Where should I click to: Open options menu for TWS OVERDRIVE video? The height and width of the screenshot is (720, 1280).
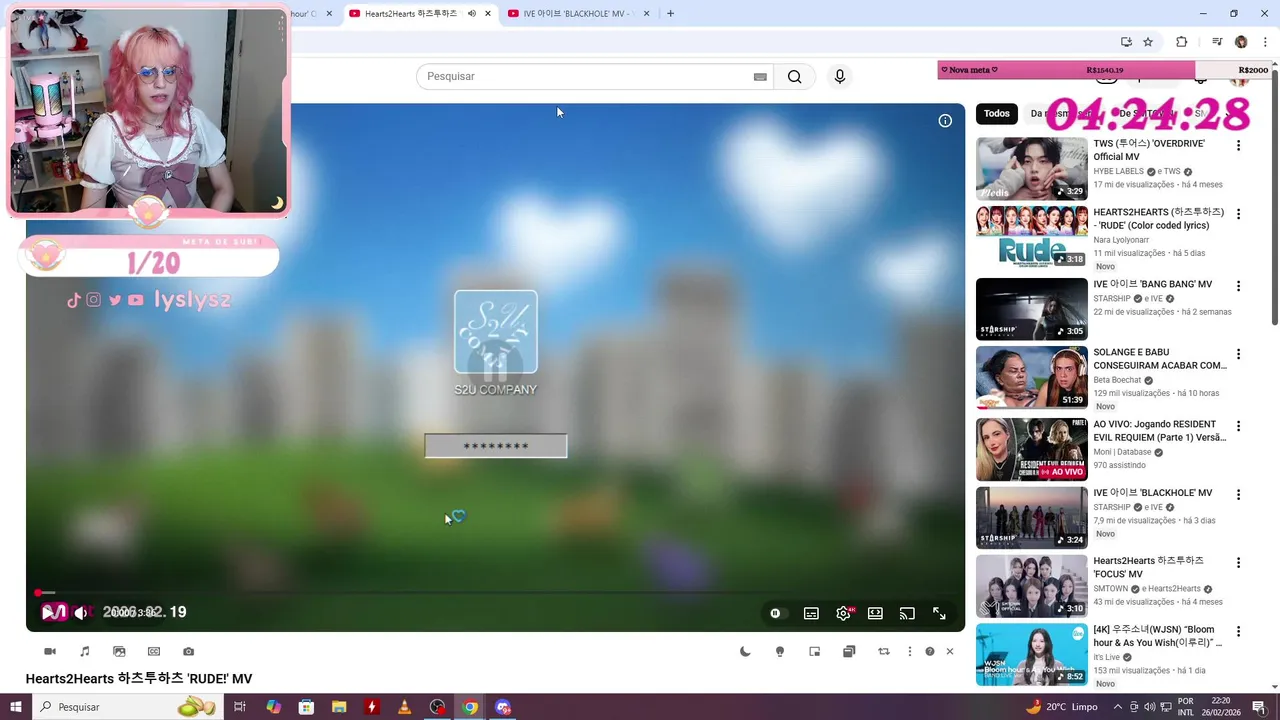click(1238, 146)
